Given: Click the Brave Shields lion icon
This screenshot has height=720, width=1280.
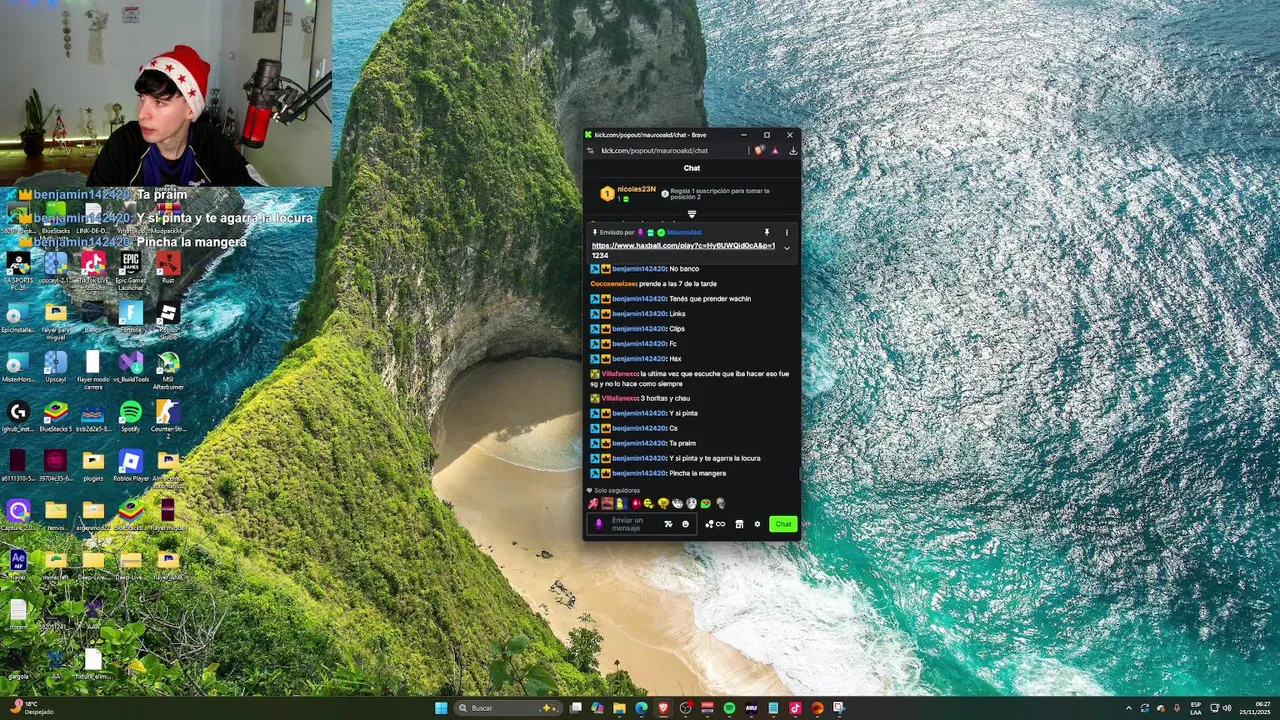Looking at the screenshot, I should tap(759, 151).
